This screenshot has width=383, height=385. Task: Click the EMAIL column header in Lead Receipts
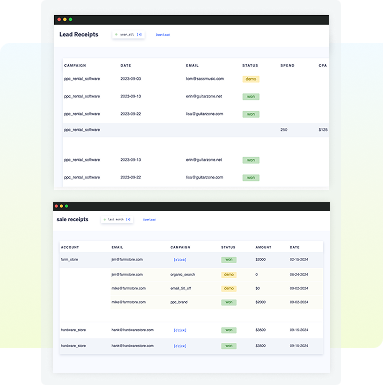point(192,66)
